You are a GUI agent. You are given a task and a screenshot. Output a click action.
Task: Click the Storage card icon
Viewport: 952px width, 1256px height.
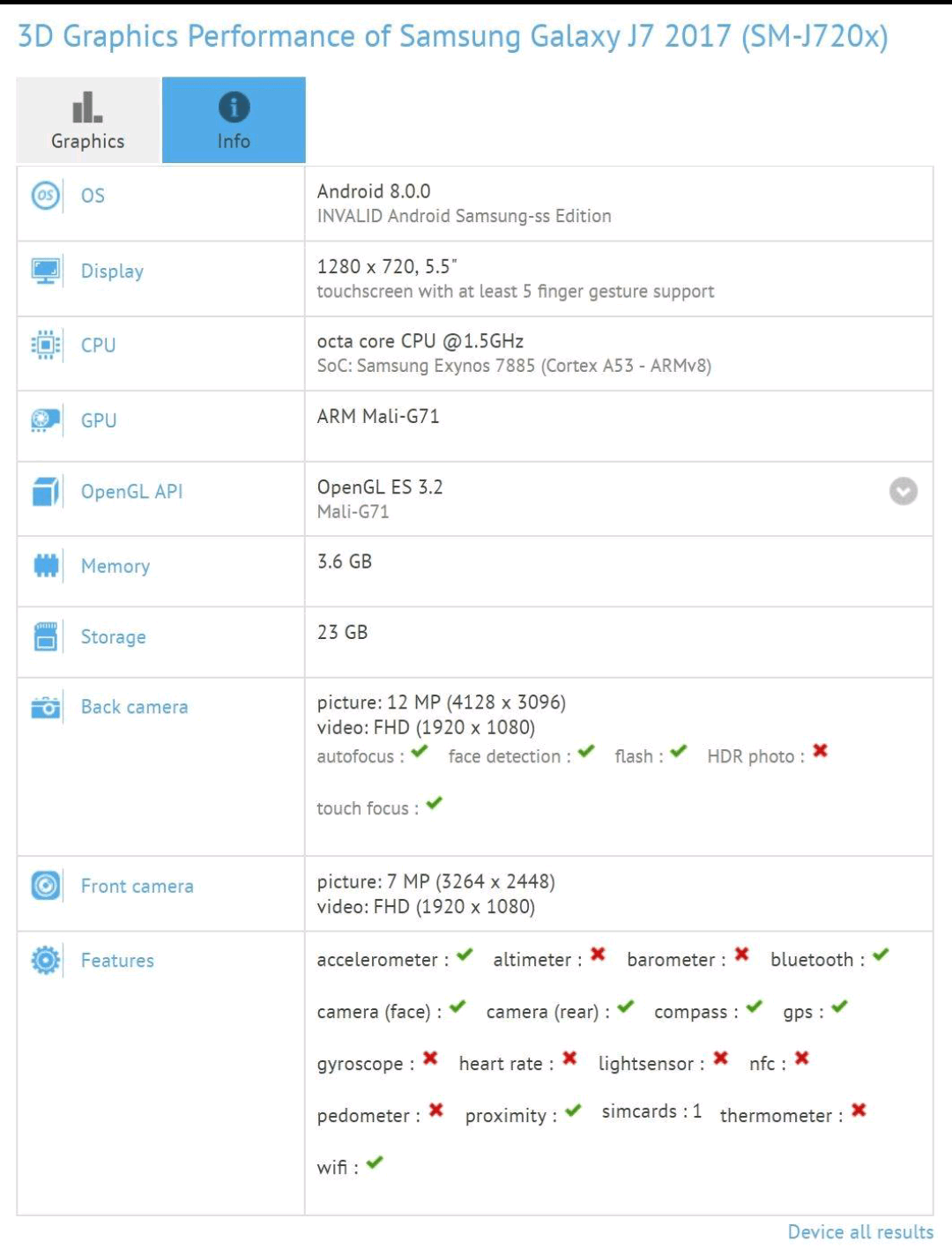coord(46,636)
